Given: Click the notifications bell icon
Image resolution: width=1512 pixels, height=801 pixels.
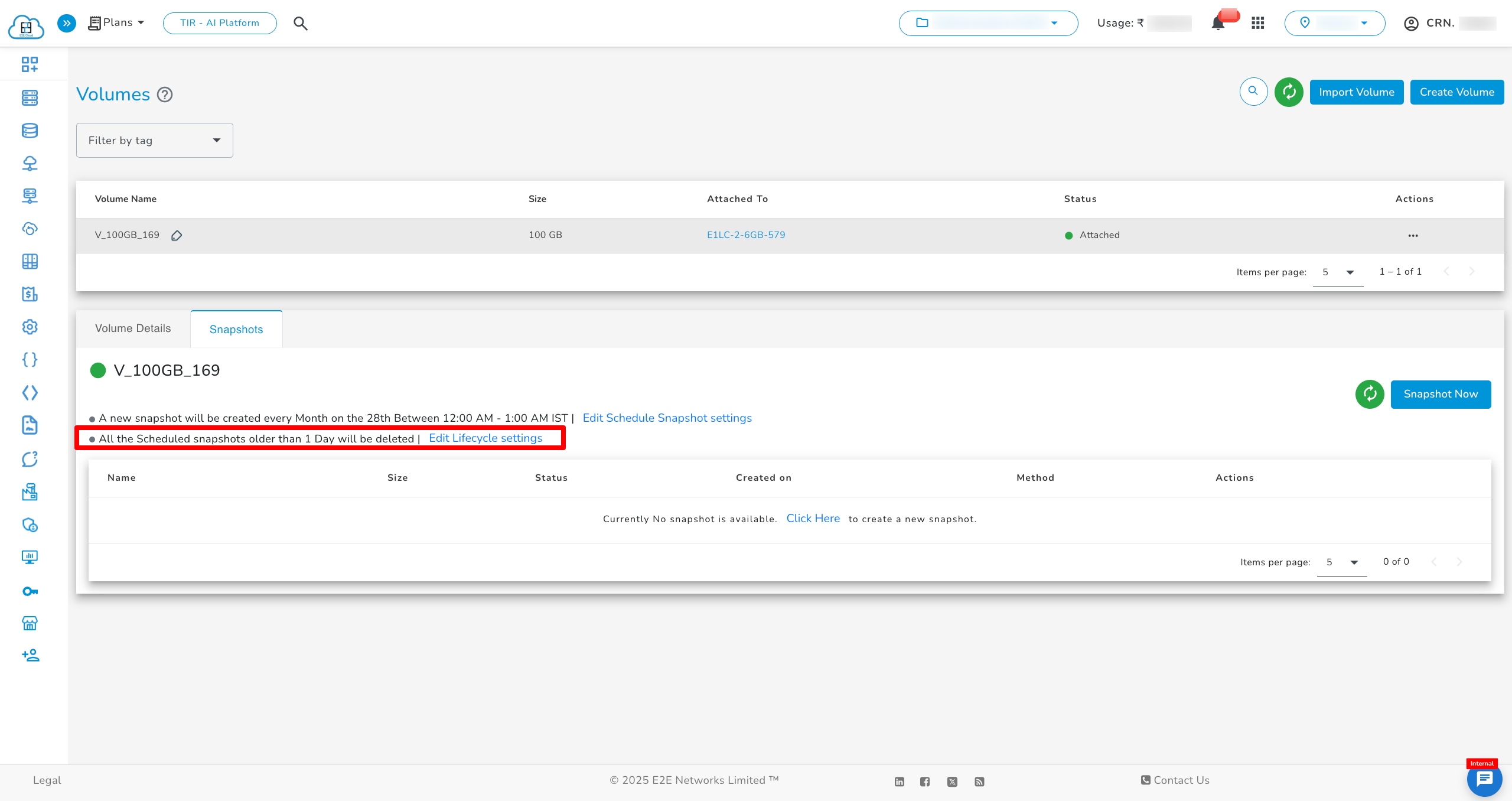Looking at the screenshot, I should click(1217, 23).
